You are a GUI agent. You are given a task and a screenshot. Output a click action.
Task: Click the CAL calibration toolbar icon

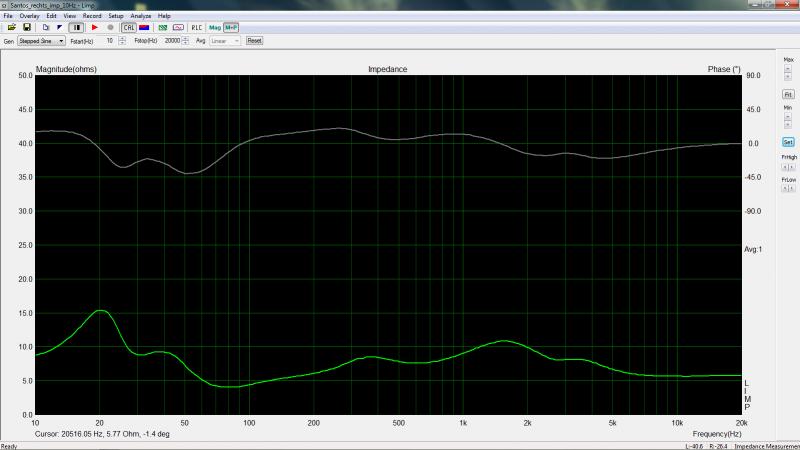pos(128,27)
